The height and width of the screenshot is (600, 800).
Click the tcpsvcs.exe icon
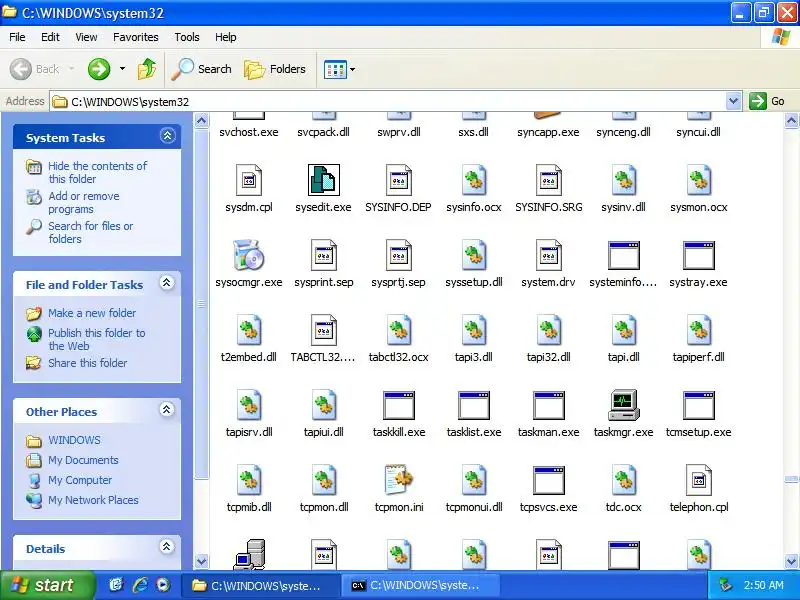[548, 480]
